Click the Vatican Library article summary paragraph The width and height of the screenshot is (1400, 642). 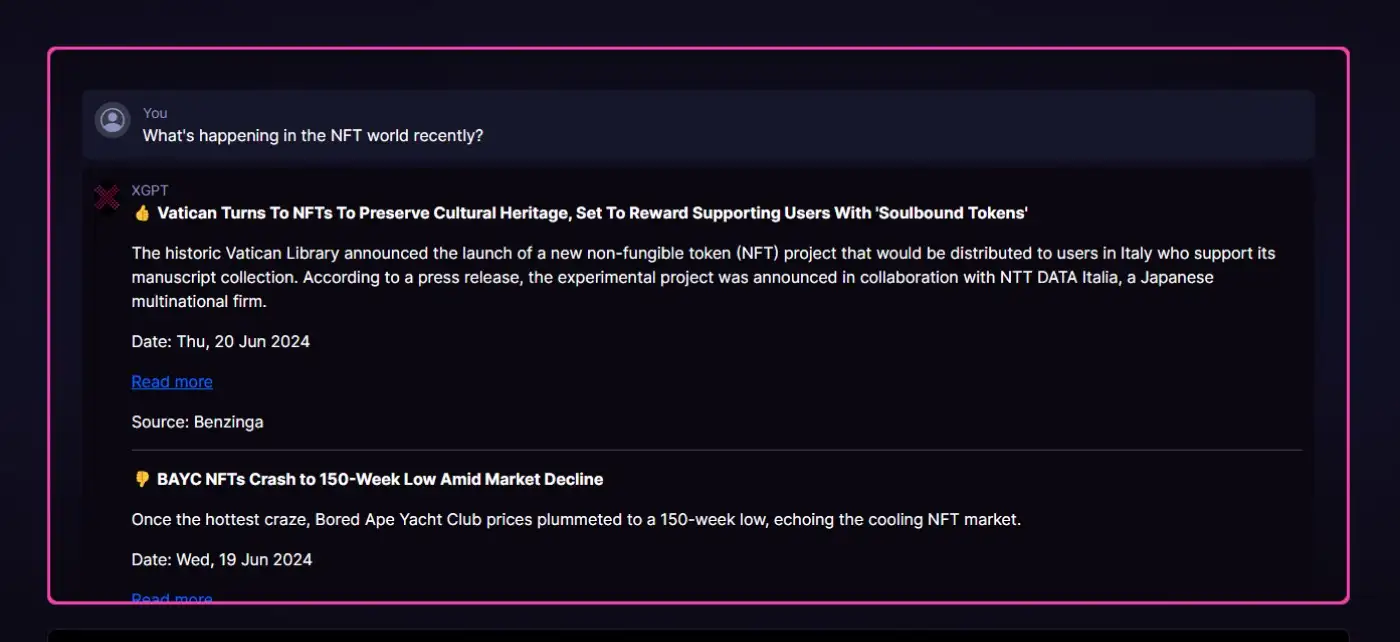(700, 277)
